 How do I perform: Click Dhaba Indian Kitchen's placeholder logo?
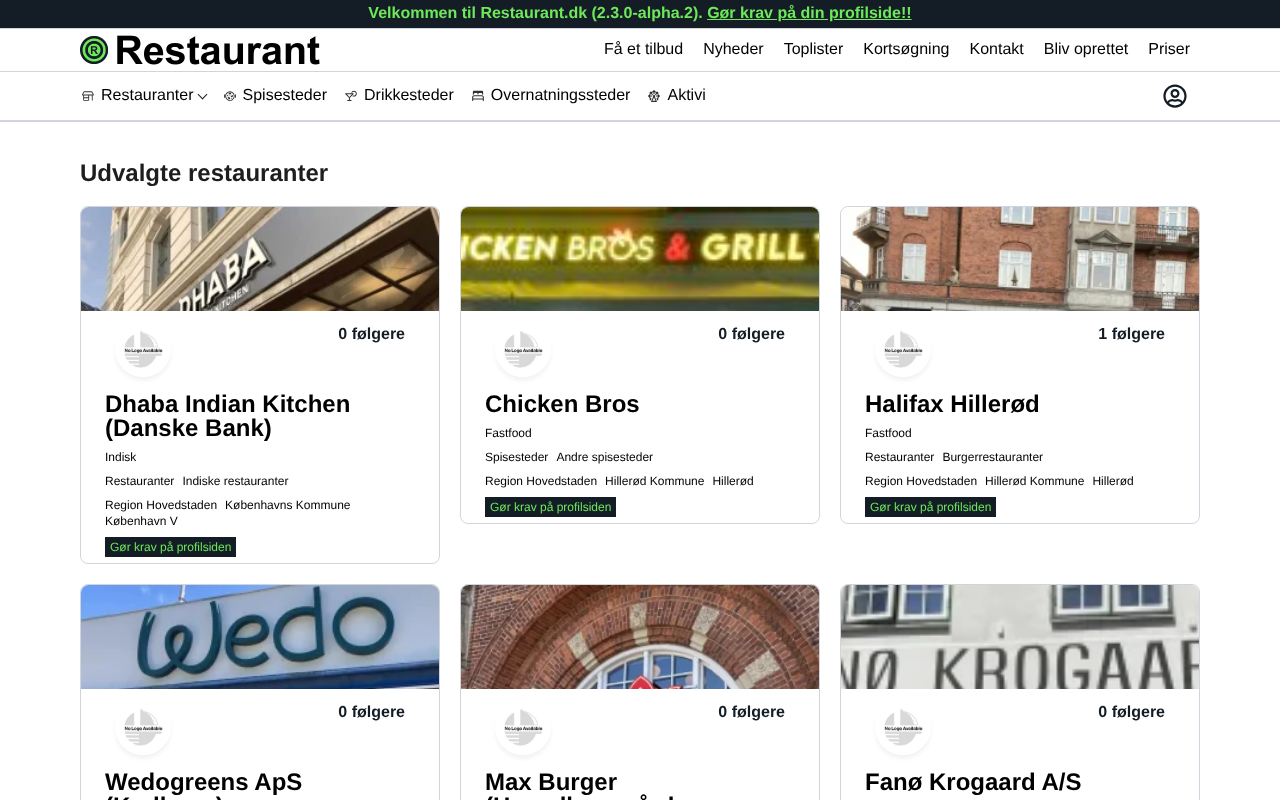coord(143,350)
